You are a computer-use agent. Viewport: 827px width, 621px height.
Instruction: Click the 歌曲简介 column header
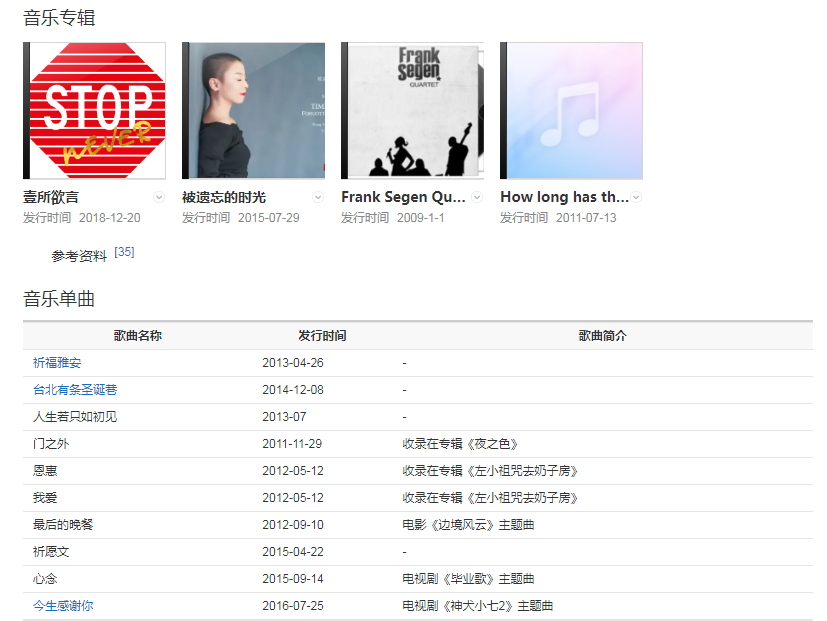point(602,336)
